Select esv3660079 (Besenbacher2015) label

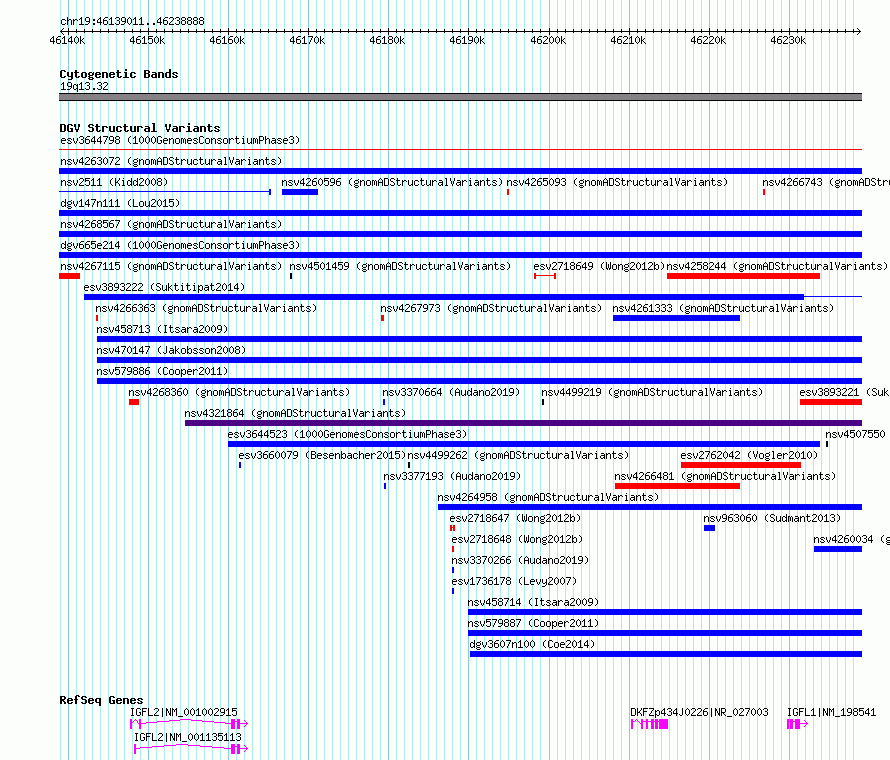[x=322, y=455]
